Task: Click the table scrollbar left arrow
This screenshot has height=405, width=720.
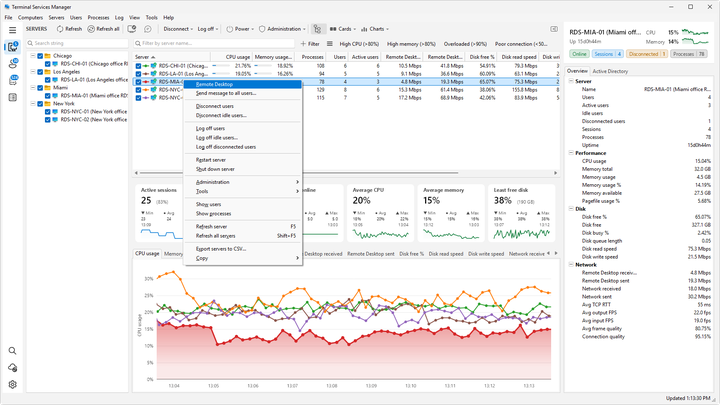Action: point(136,173)
